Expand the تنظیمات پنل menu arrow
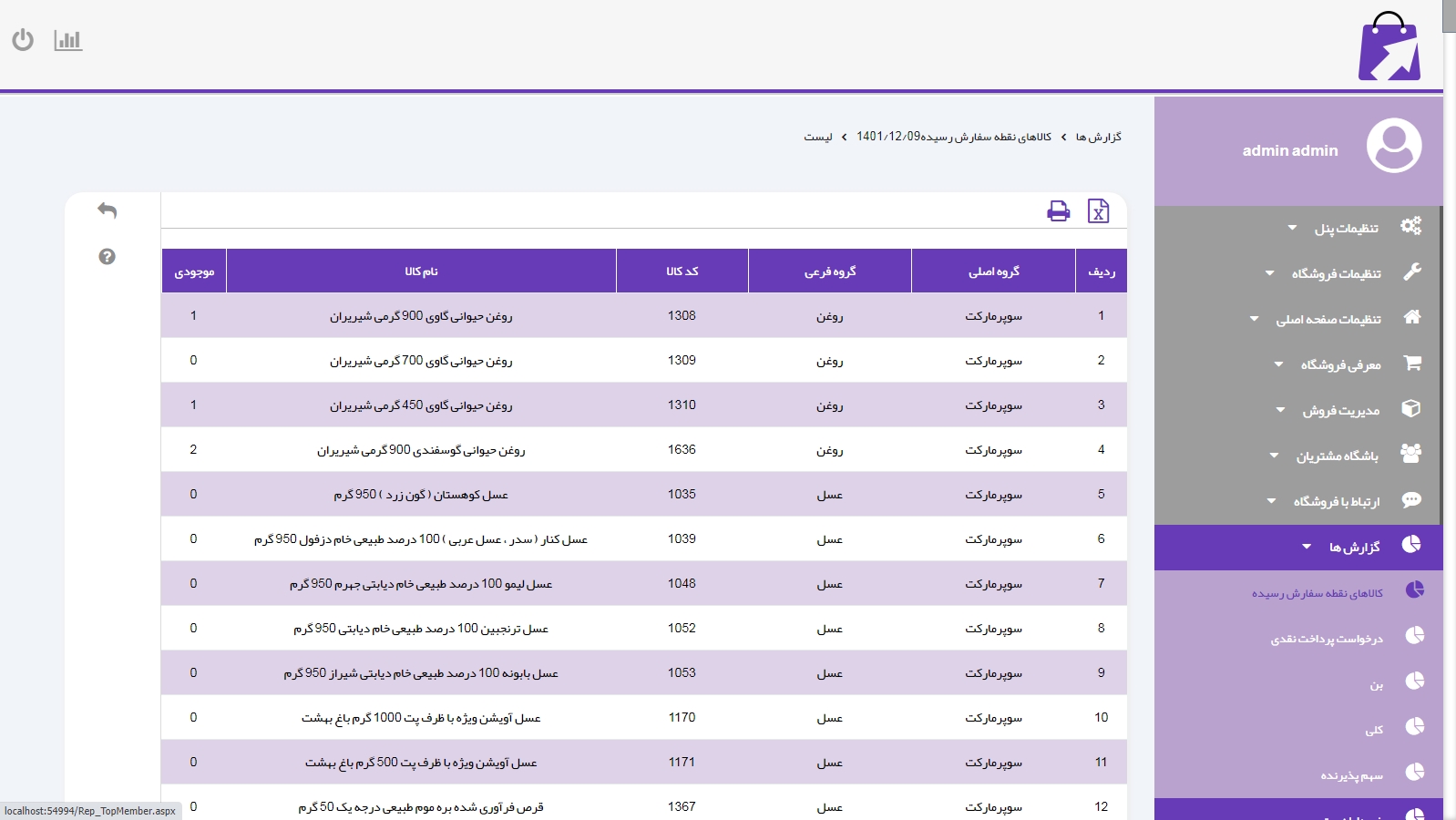 click(x=1292, y=228)
